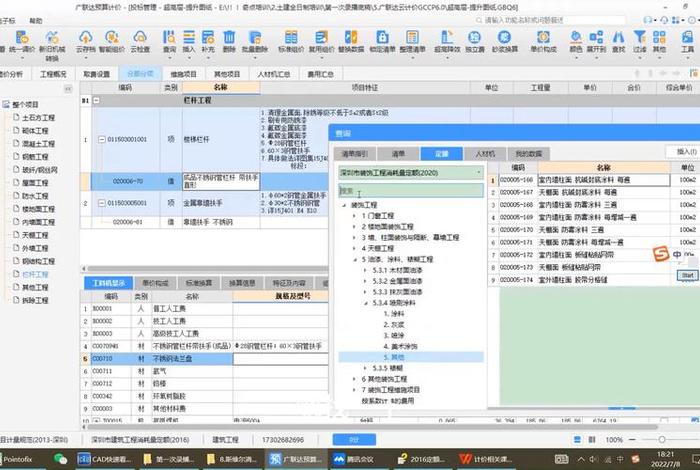
Task: Select 混凝土工程 in the project tree
Action: [x=38, y=144]
